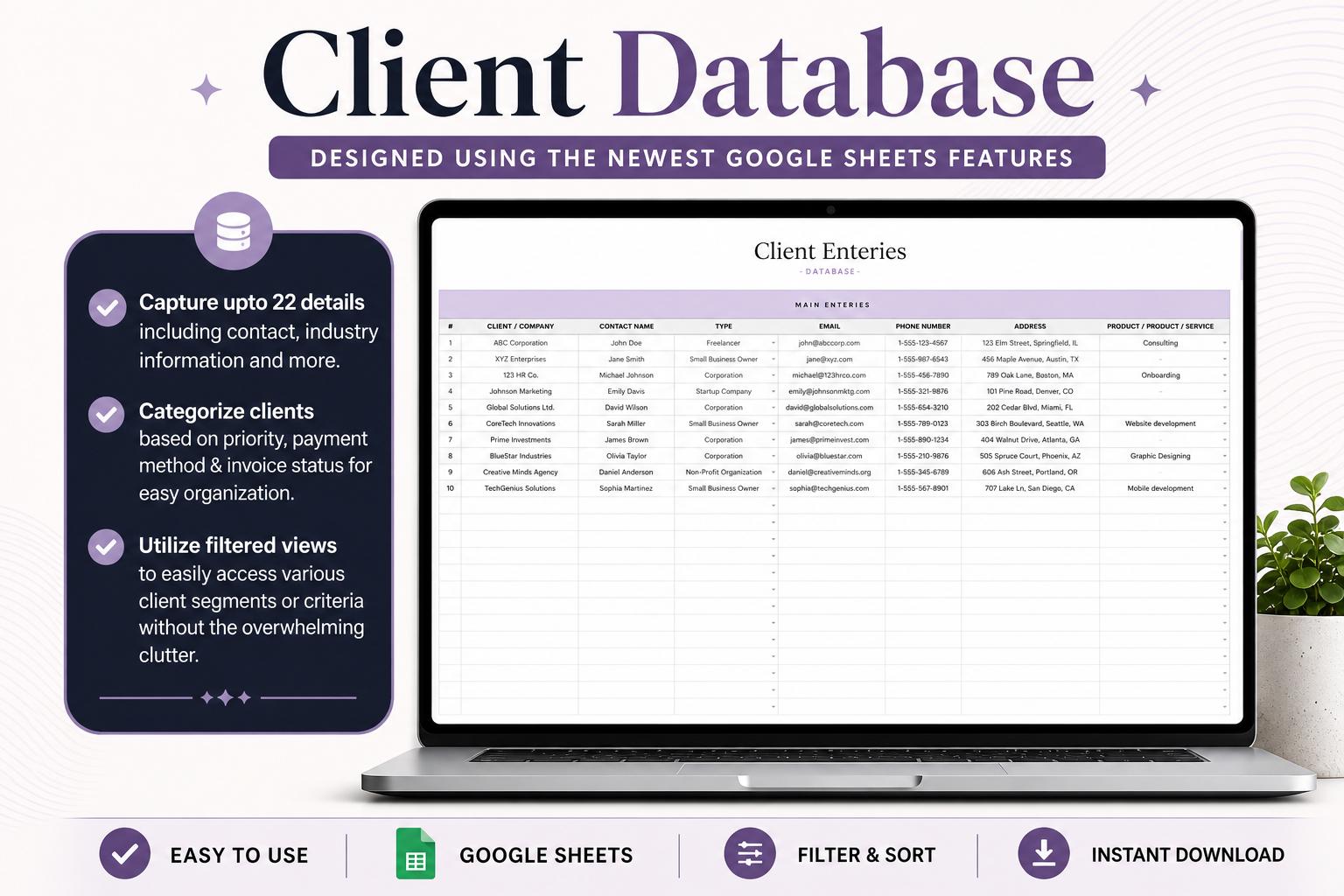1344x896 pixels.
Task: Select phone number 1-555-789-0123
Action: click(923, 423)
